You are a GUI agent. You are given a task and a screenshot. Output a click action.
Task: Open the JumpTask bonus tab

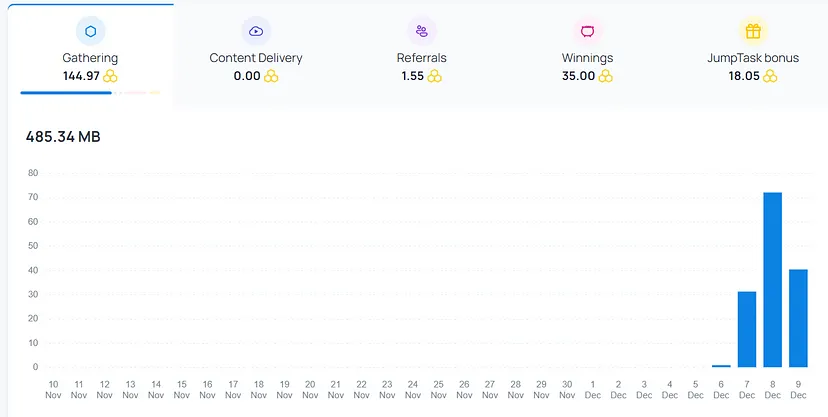[x=753, y=53]
